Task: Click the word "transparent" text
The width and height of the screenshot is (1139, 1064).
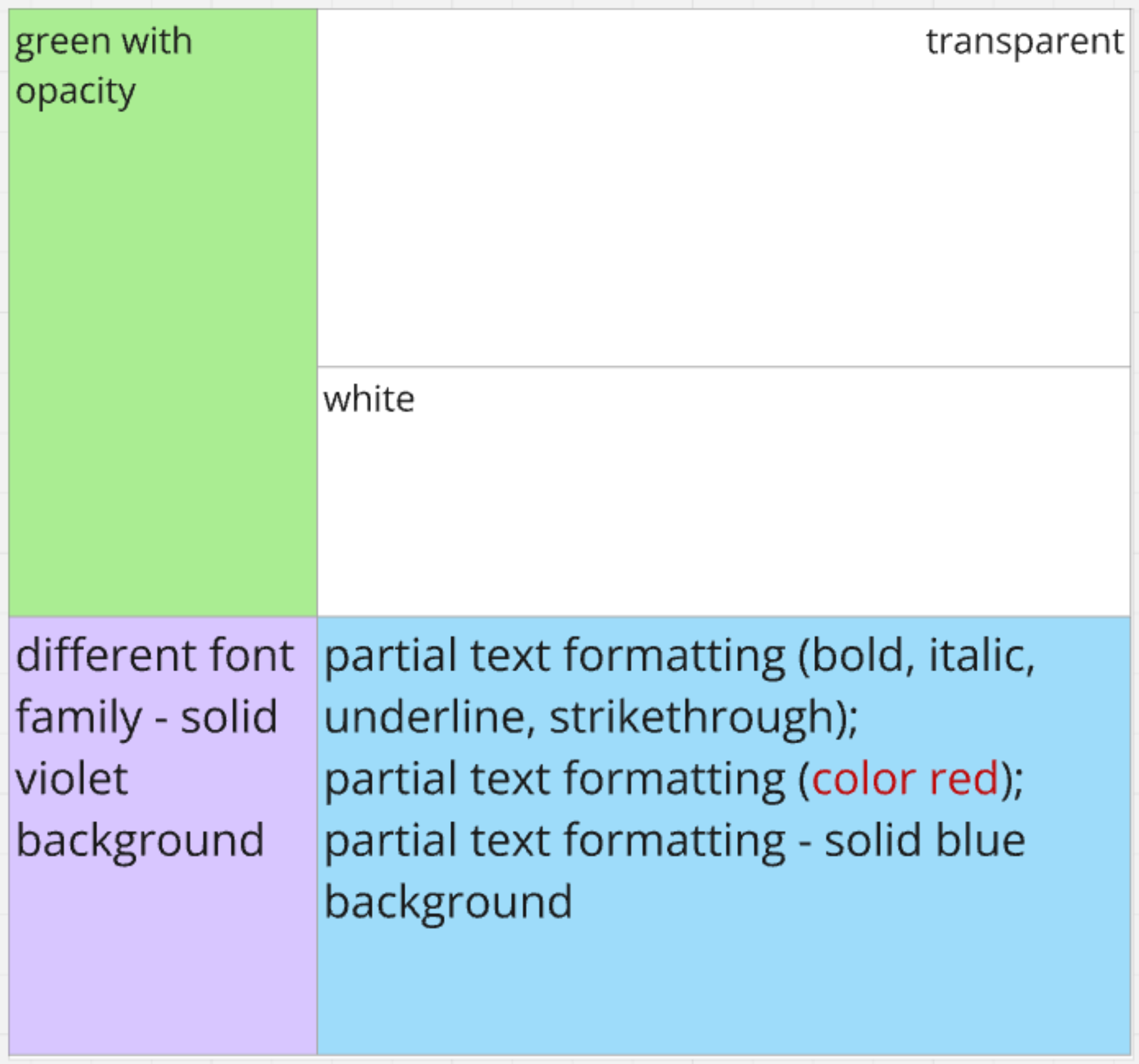Action: point(1024,42)
